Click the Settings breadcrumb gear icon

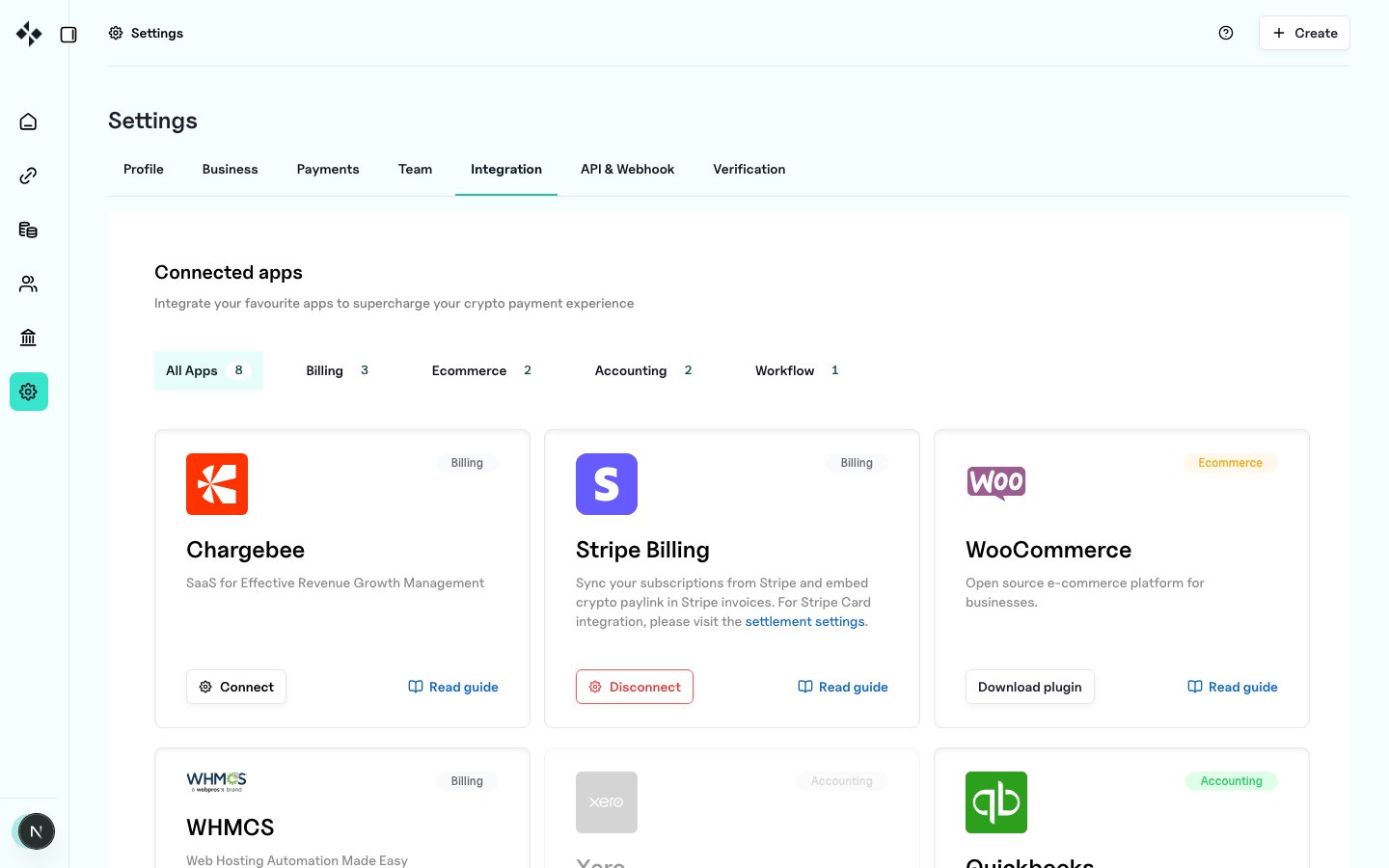click(116, 33)
